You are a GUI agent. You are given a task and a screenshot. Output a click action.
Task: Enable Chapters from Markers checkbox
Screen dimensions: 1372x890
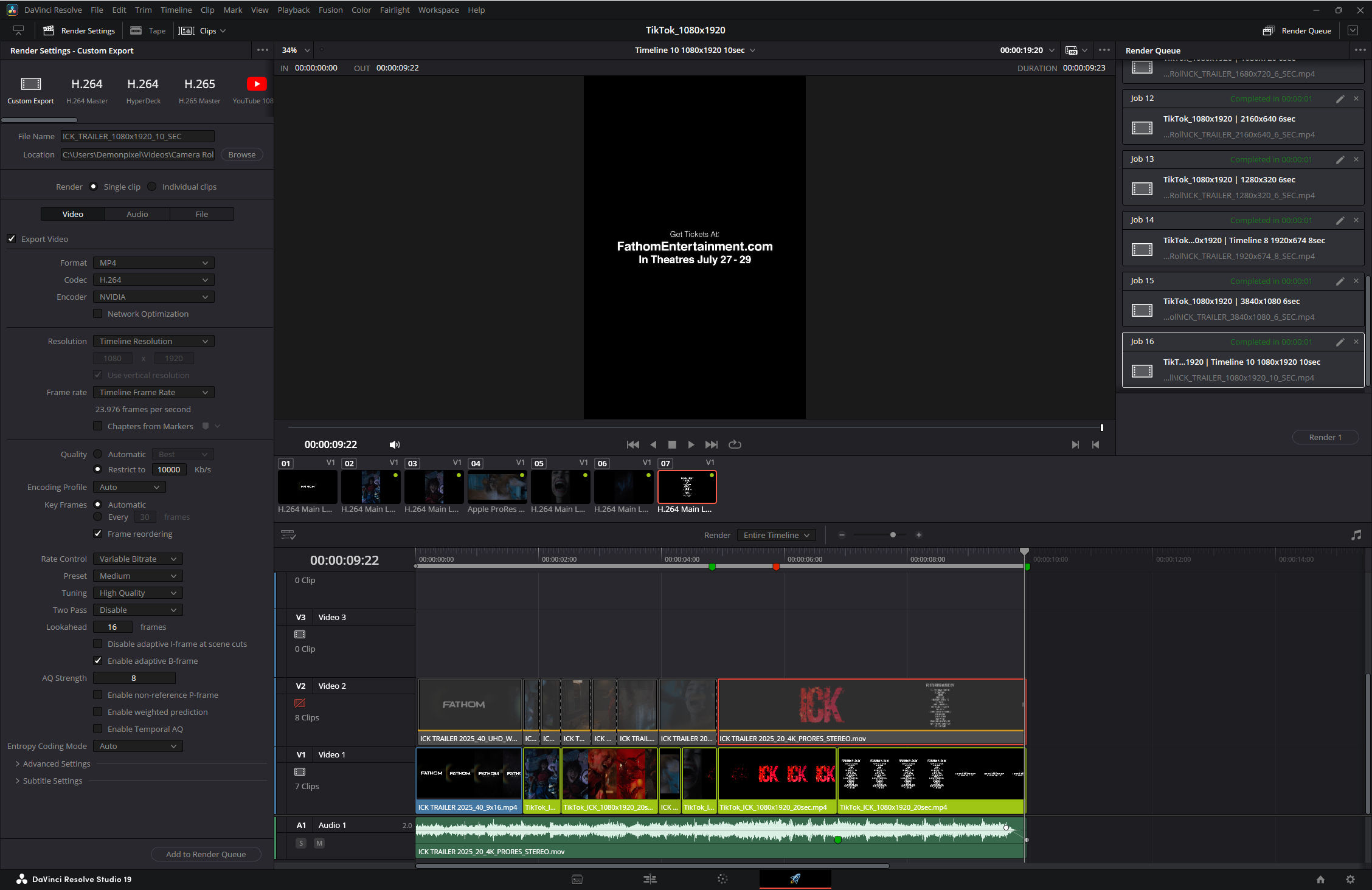98,426
